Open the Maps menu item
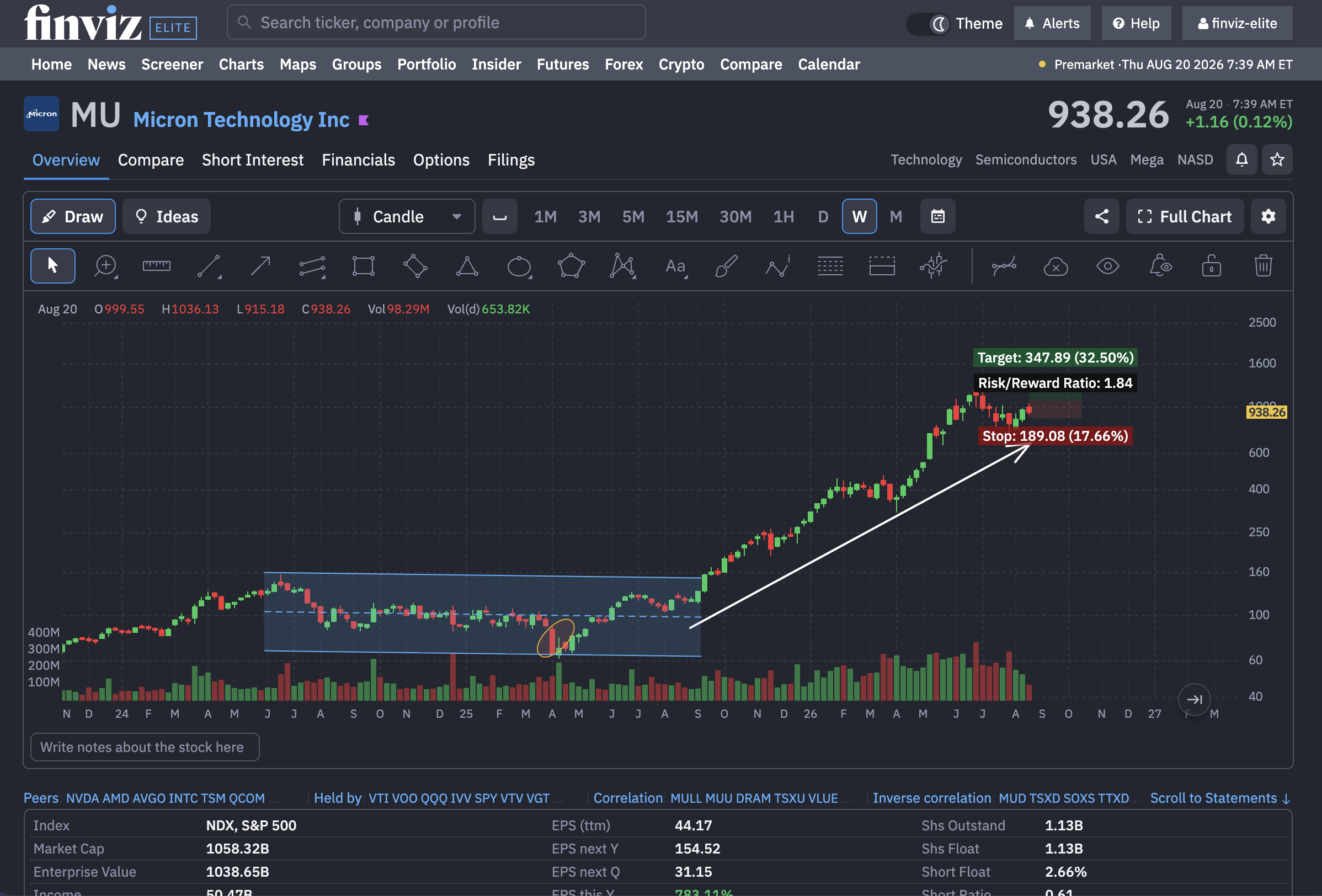 click(298, 65)
